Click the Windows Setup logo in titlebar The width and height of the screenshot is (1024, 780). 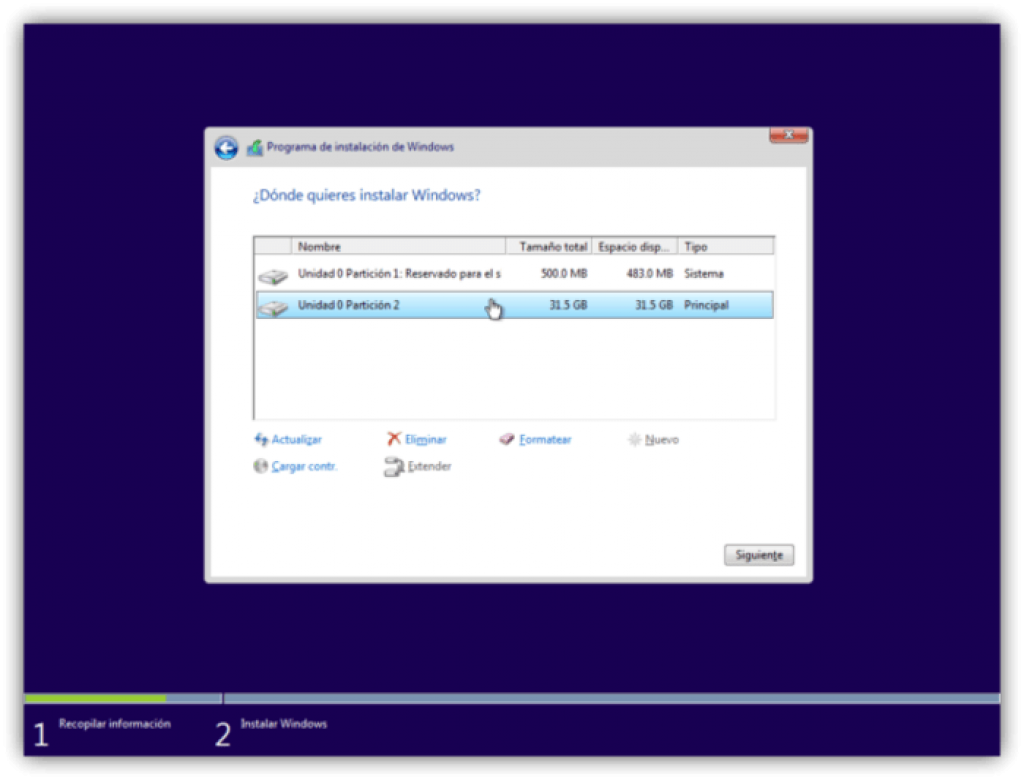pos(253,146)
